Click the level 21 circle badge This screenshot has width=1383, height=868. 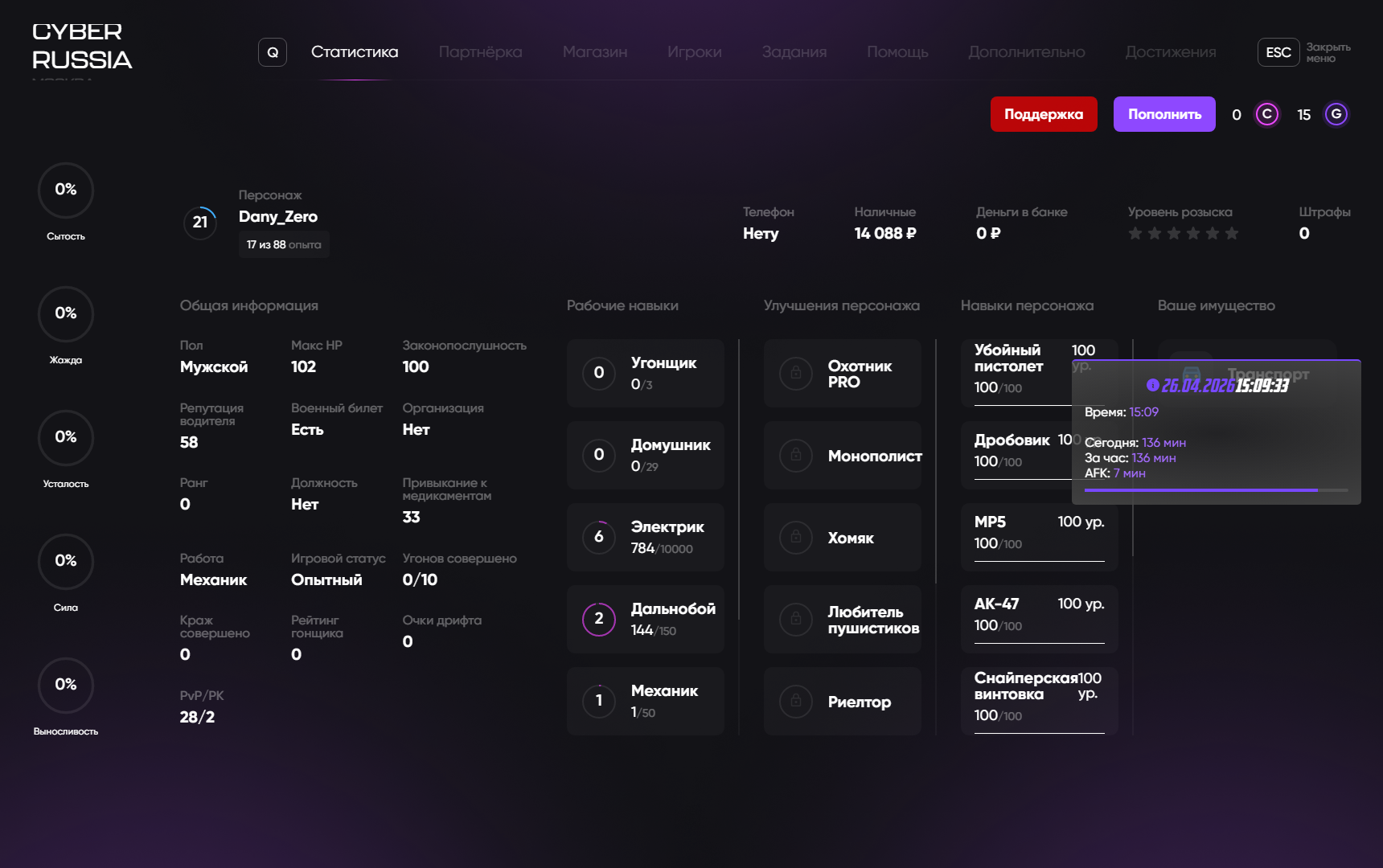tap(200, 223)
